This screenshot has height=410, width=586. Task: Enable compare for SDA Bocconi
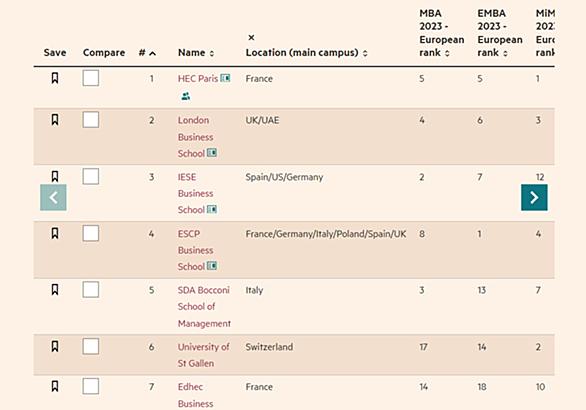coord(91,290)
